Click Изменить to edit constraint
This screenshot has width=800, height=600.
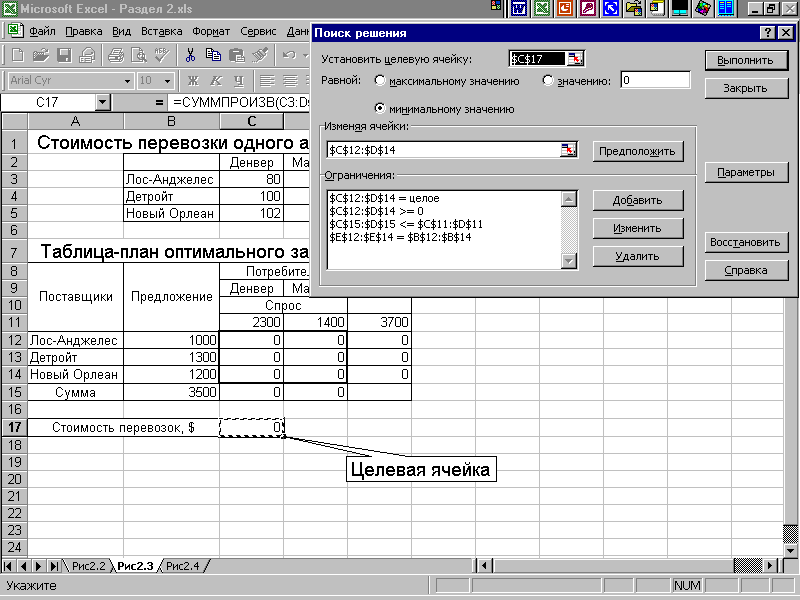(x=637, y=229)
